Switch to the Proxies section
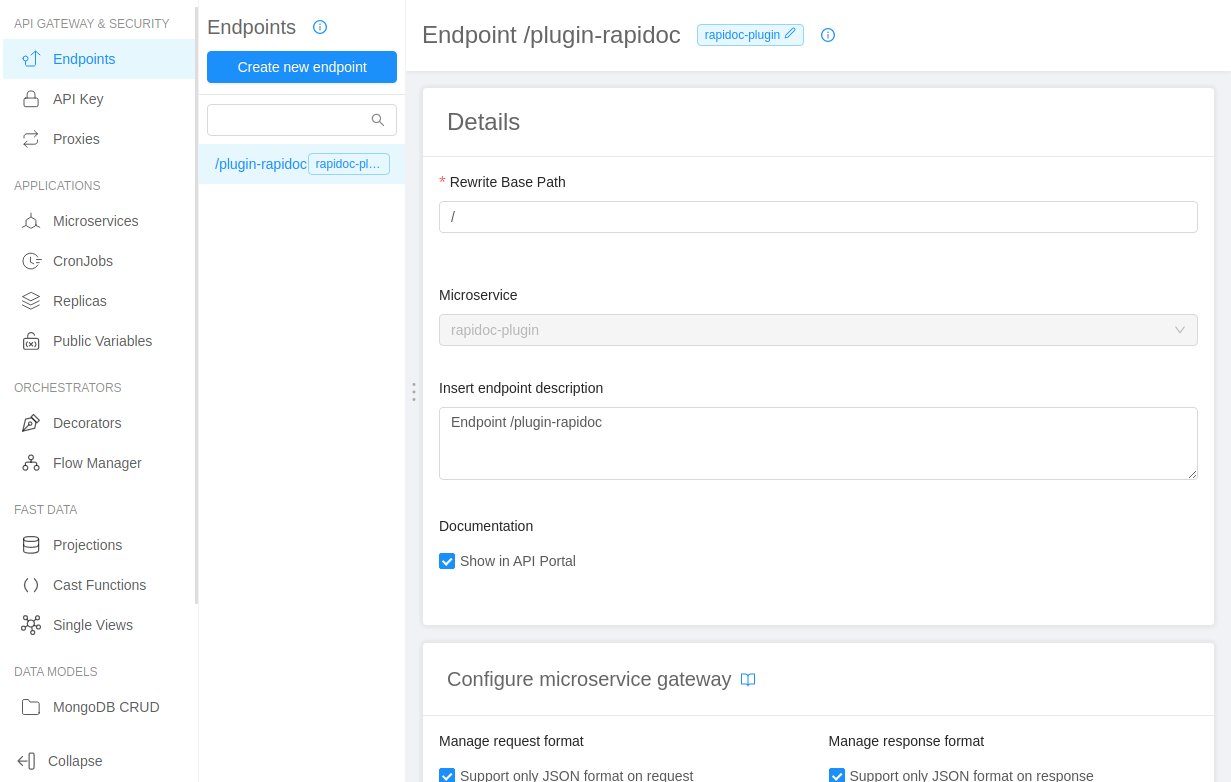 tap(31, 139)
